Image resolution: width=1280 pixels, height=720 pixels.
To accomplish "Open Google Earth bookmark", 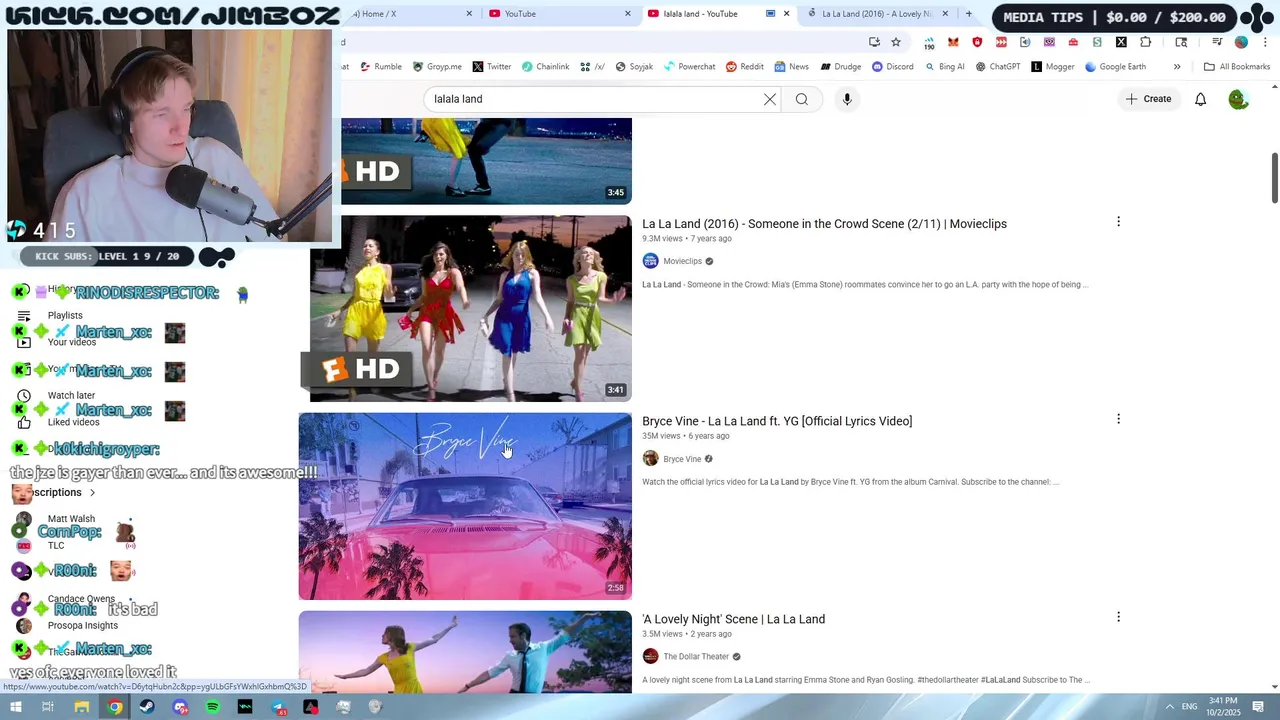I will click(1116, 67).
